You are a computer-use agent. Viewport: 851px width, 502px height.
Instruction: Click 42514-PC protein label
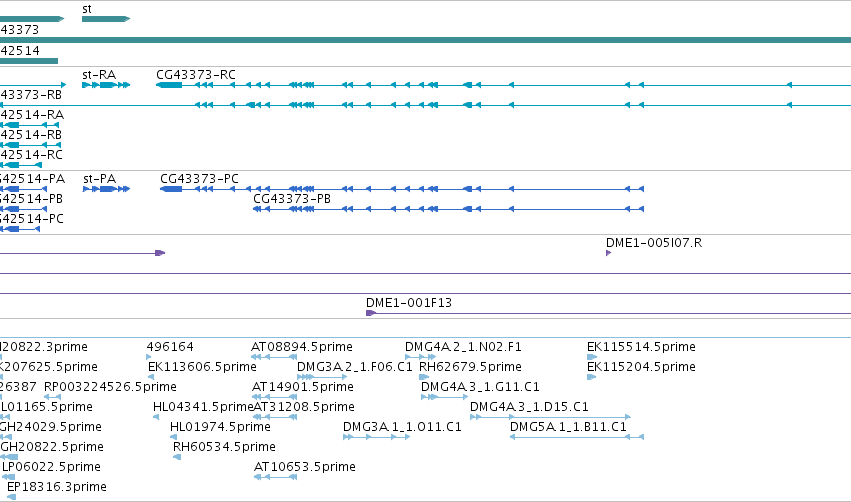pyautogui.click(x=31, y=219)
